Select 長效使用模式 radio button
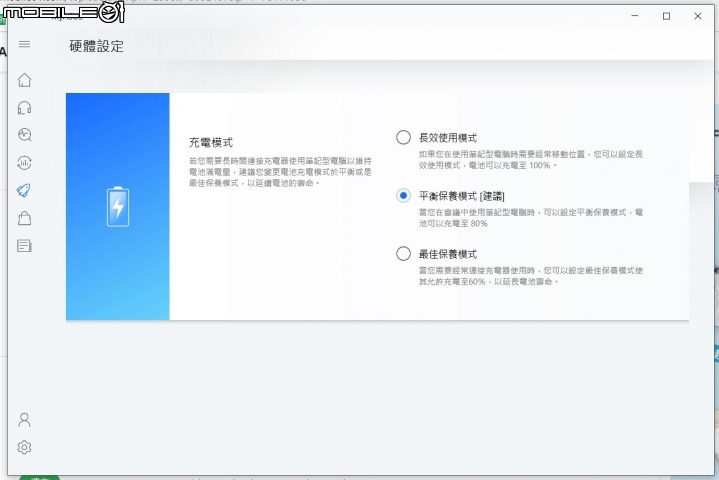This screenshot has width=719, height=480. coord(403,138)
